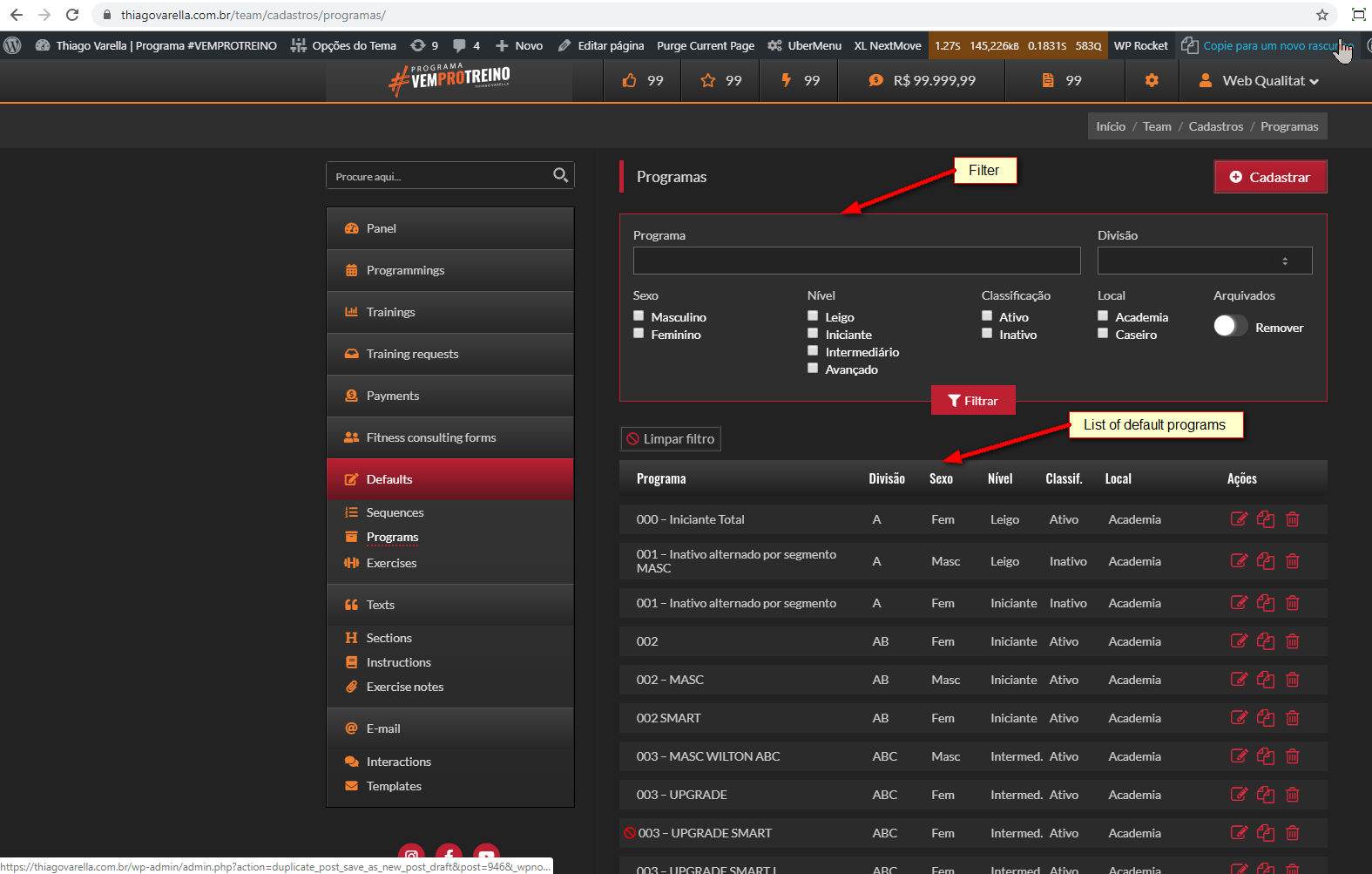Click Editar página in the admin bar
The image size is (1372, 874).
tap(601, 45)
